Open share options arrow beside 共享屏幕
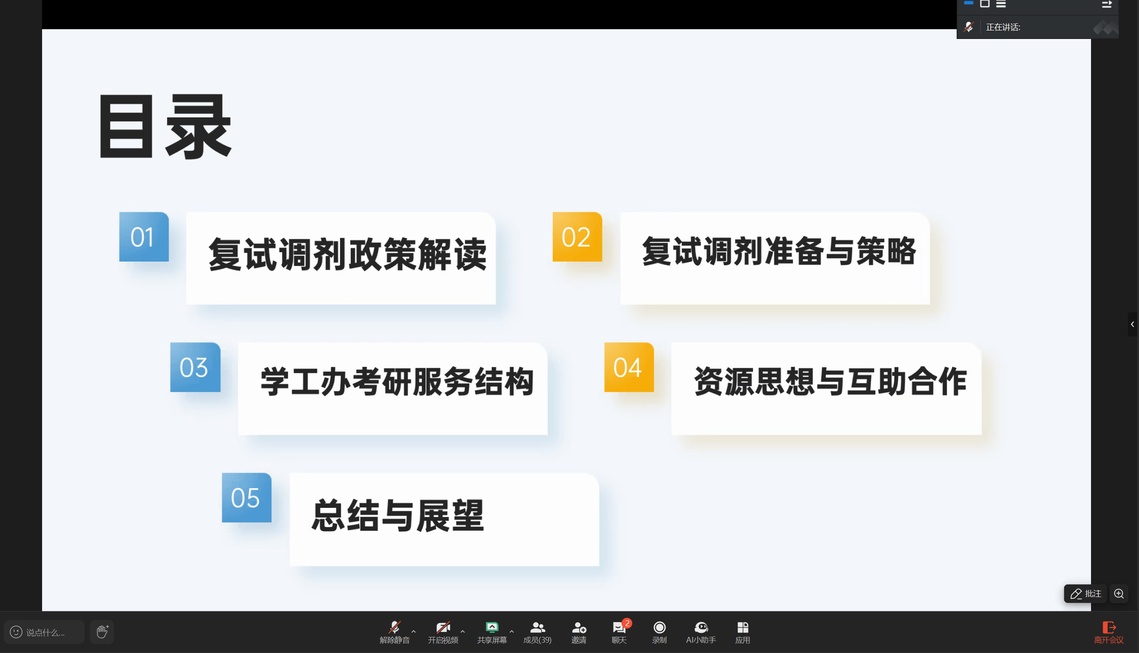Viewport: 1139px width, 653px height. [511, 631]
